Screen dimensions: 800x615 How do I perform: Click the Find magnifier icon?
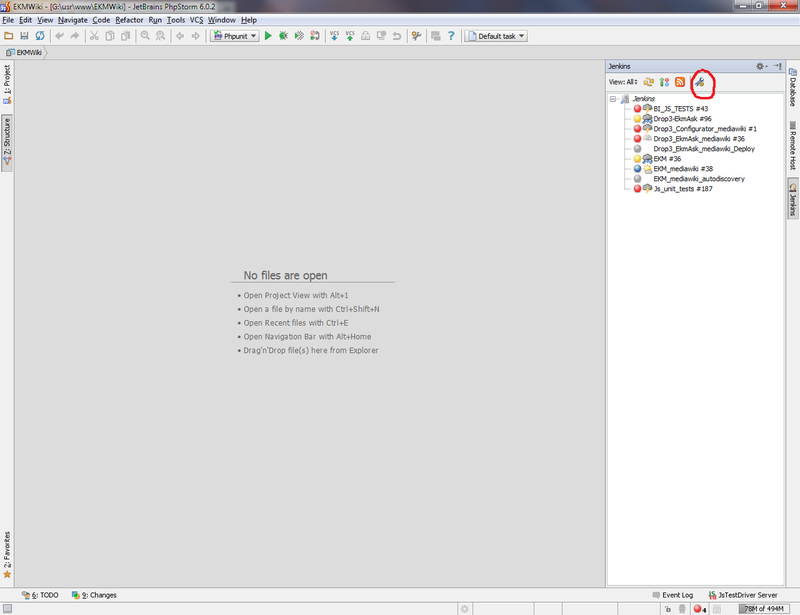click(x=145, y=36)
